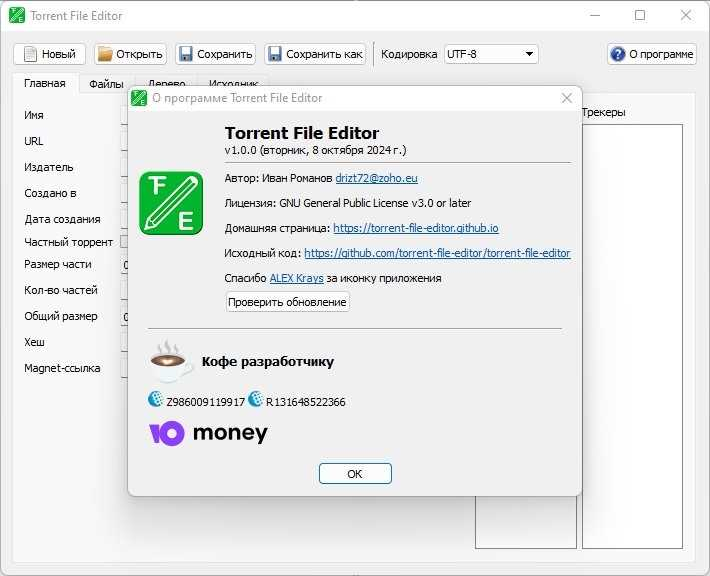Click the coffee cup donation icon
The height and width of the screenshot is (576, 710).
(x=170, y=361)
